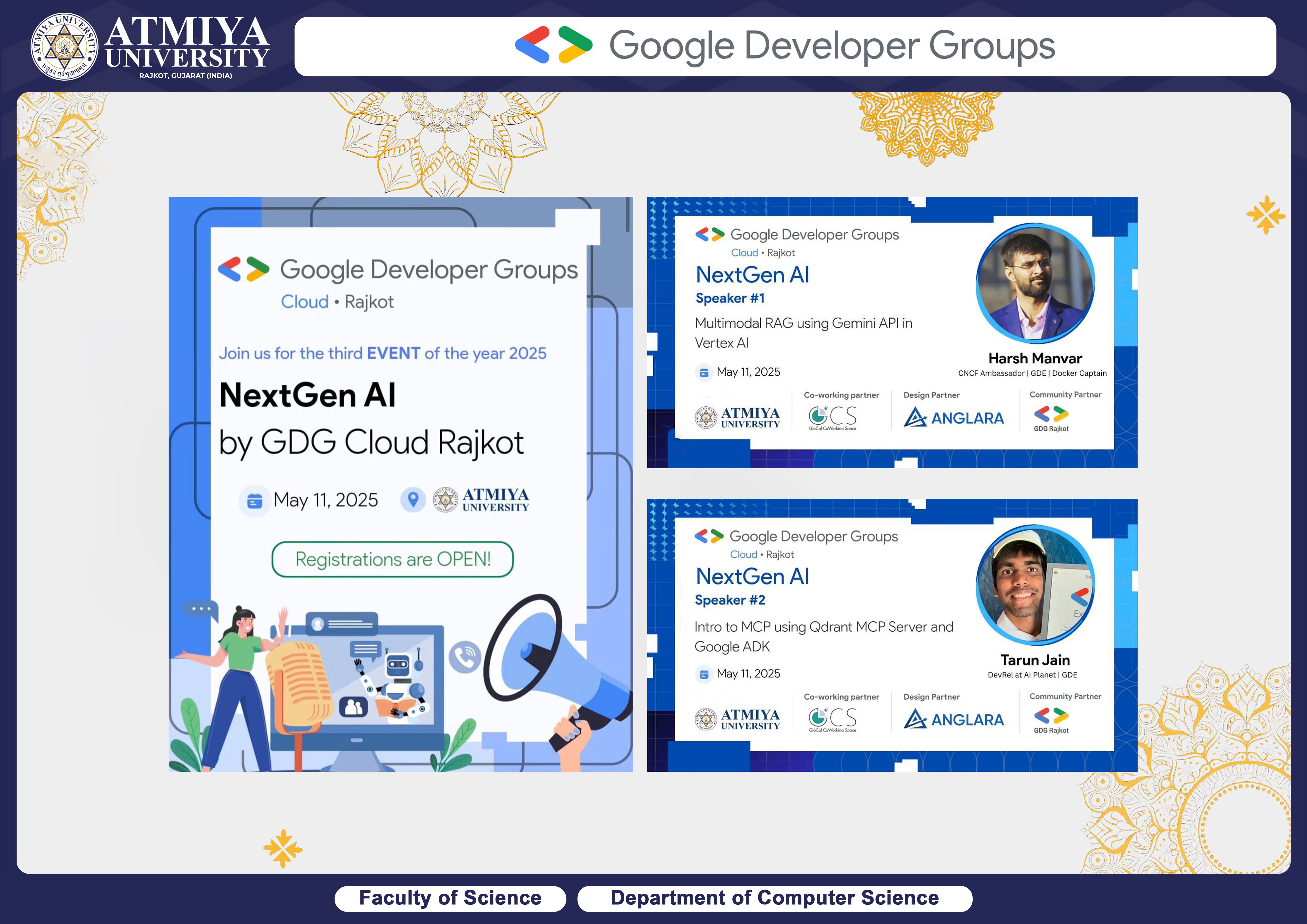Click the GDG Rajkot community partner logo on the Speaker #2 card

pyautogui.click(x=1051, y=720)
